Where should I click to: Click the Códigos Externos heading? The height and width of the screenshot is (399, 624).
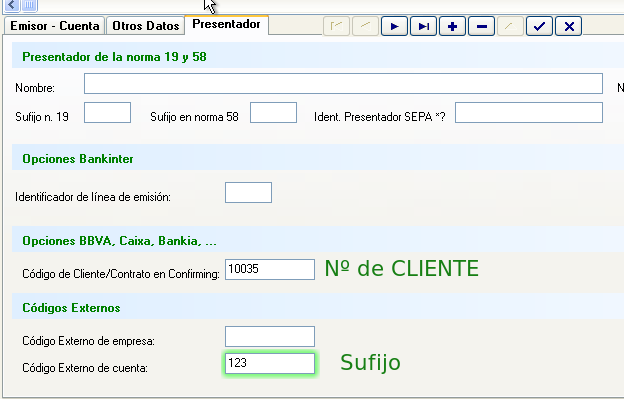[x=71, y=308]
